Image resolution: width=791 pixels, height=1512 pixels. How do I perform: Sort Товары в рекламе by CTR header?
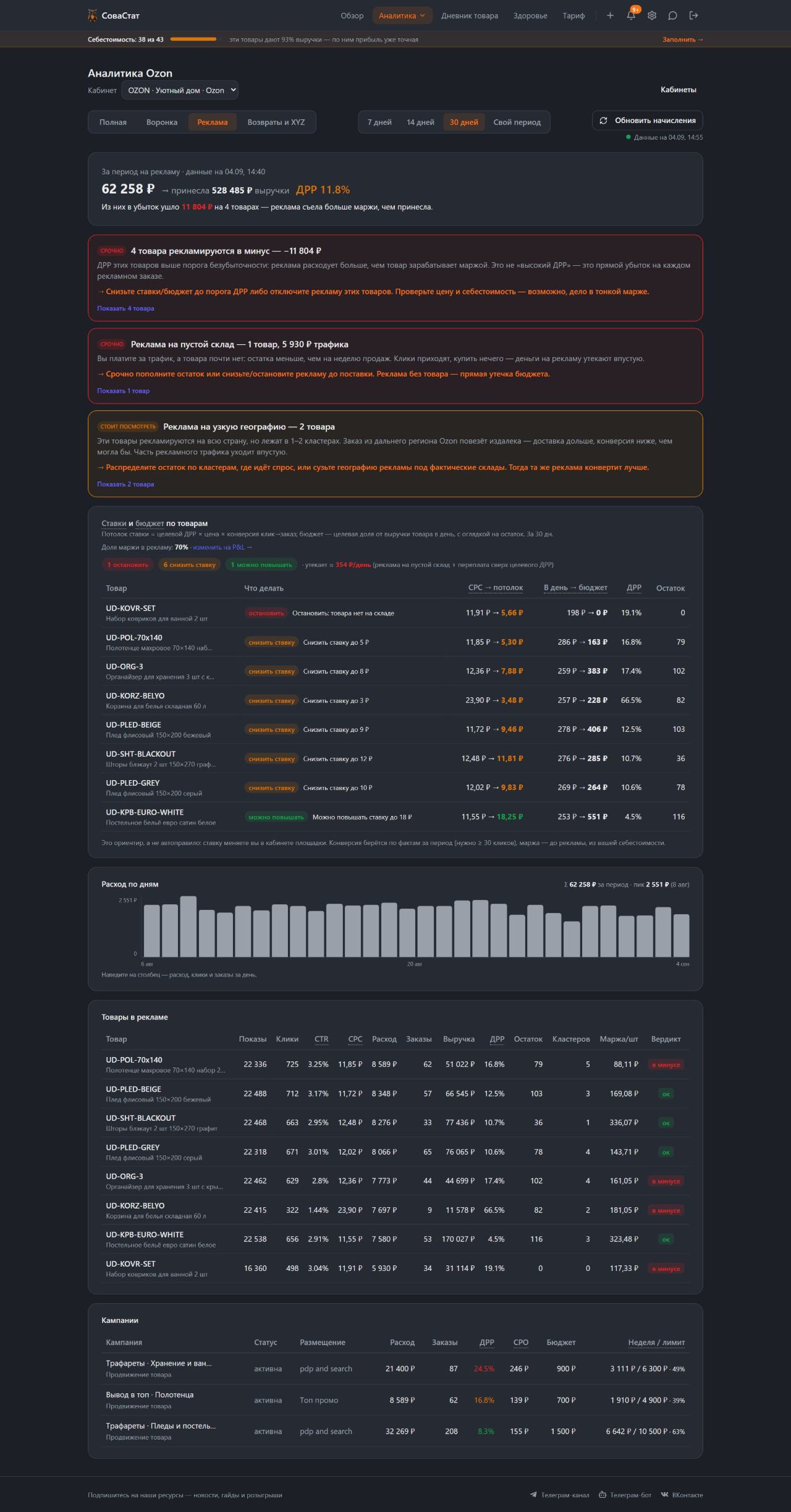[x=321, y=1039]
